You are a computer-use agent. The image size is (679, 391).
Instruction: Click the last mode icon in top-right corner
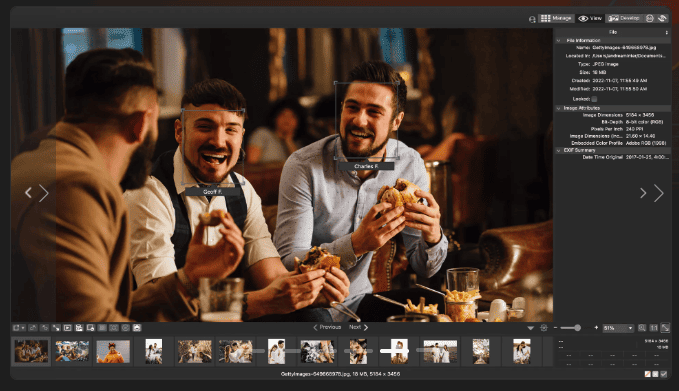point(662,18)
